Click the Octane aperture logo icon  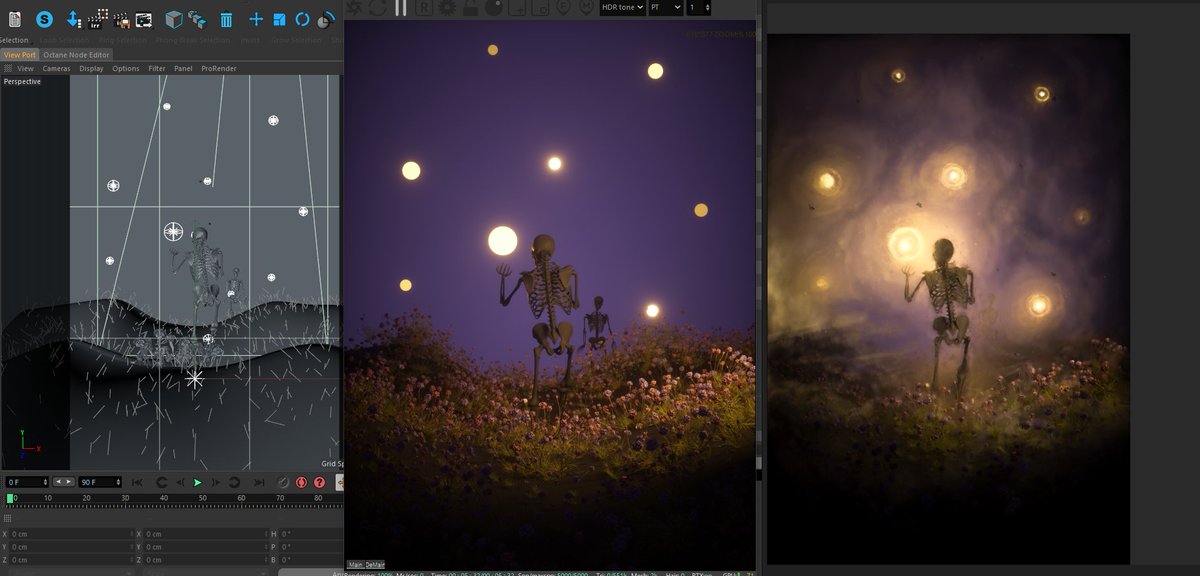tap(354, 7)
